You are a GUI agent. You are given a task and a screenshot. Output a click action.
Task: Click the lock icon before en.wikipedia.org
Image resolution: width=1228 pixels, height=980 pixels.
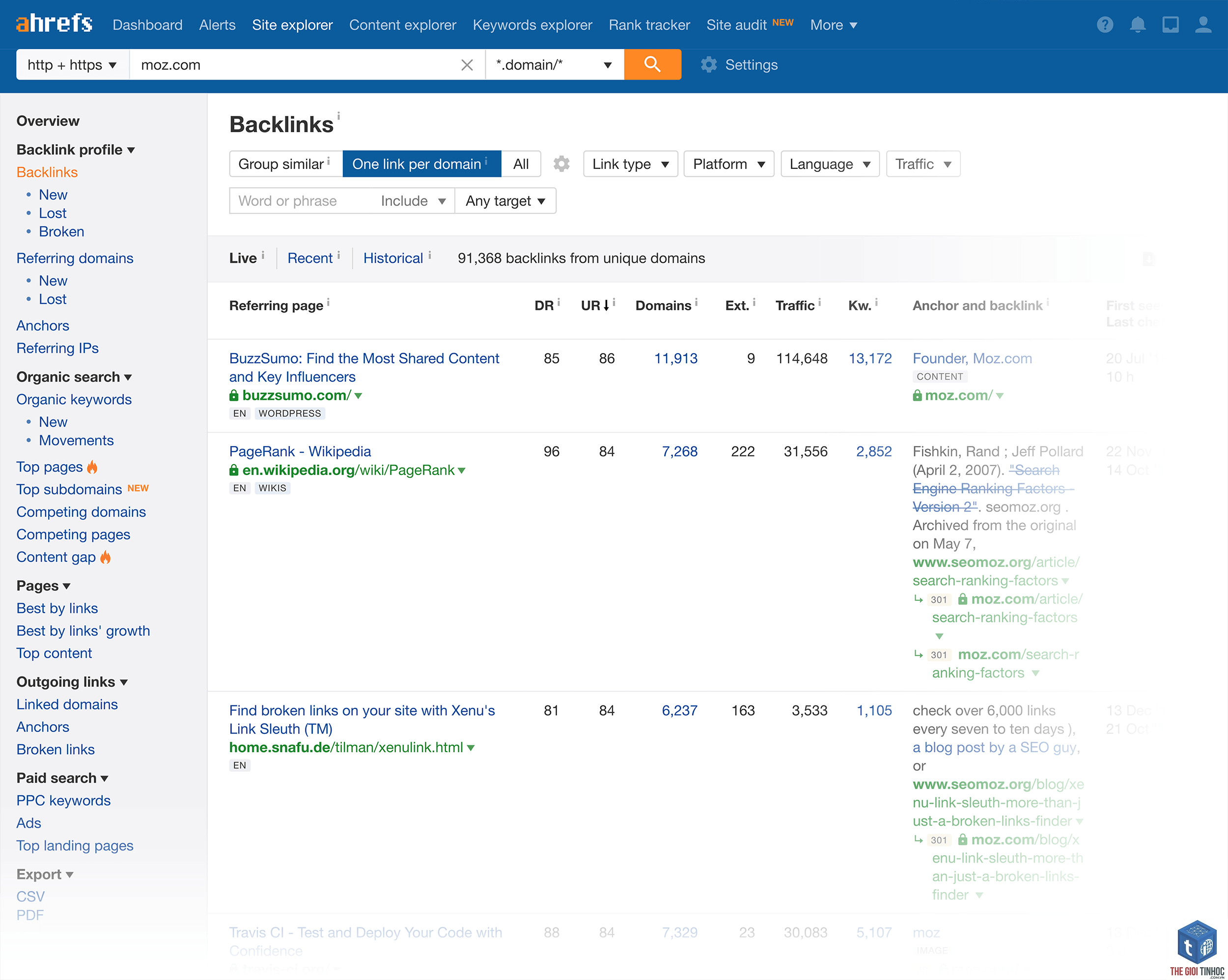click(x=233, y=470)
